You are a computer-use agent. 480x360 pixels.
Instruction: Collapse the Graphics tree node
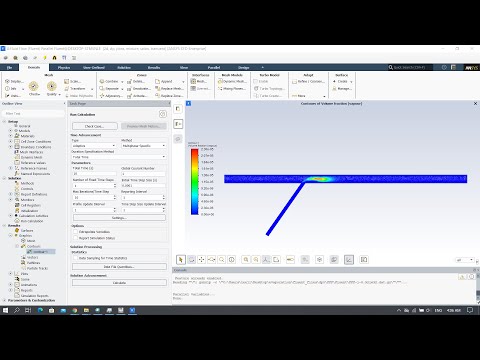point(11,235)
